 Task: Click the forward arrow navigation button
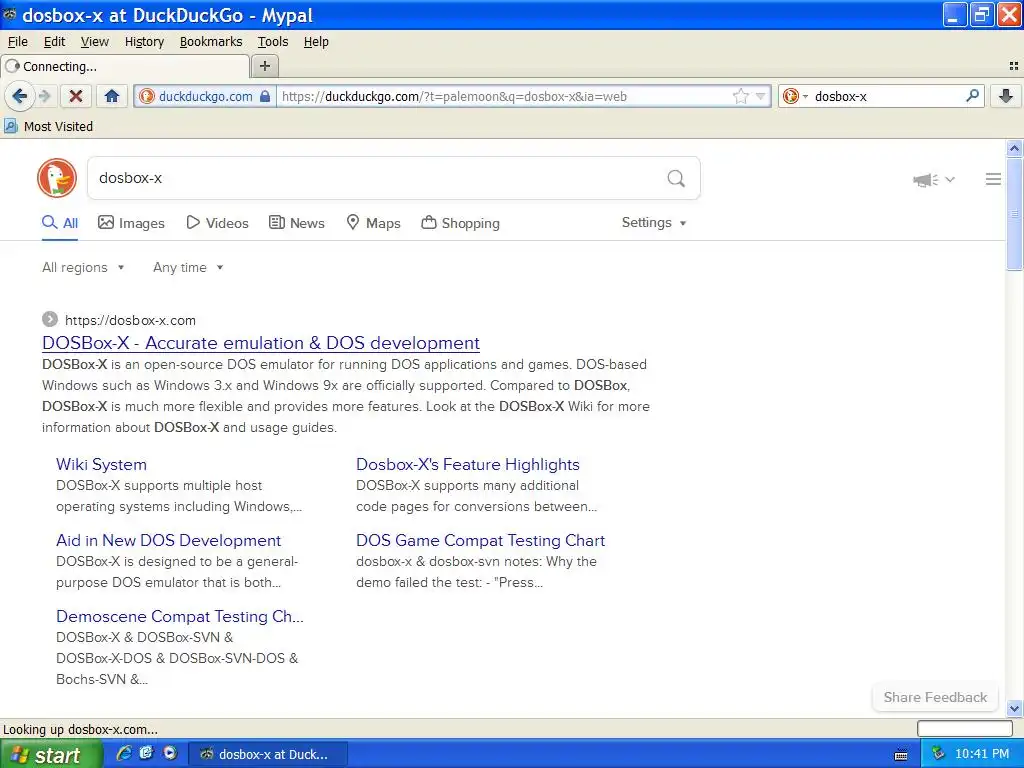[45, 96]
